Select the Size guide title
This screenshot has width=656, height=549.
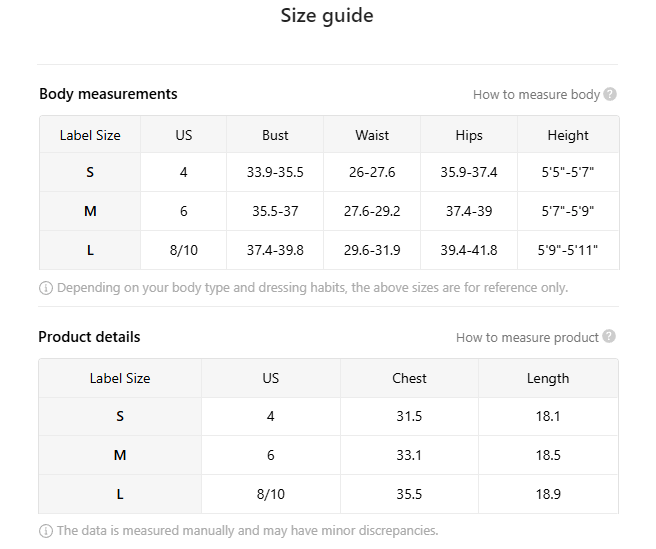(x=327, y=16)
